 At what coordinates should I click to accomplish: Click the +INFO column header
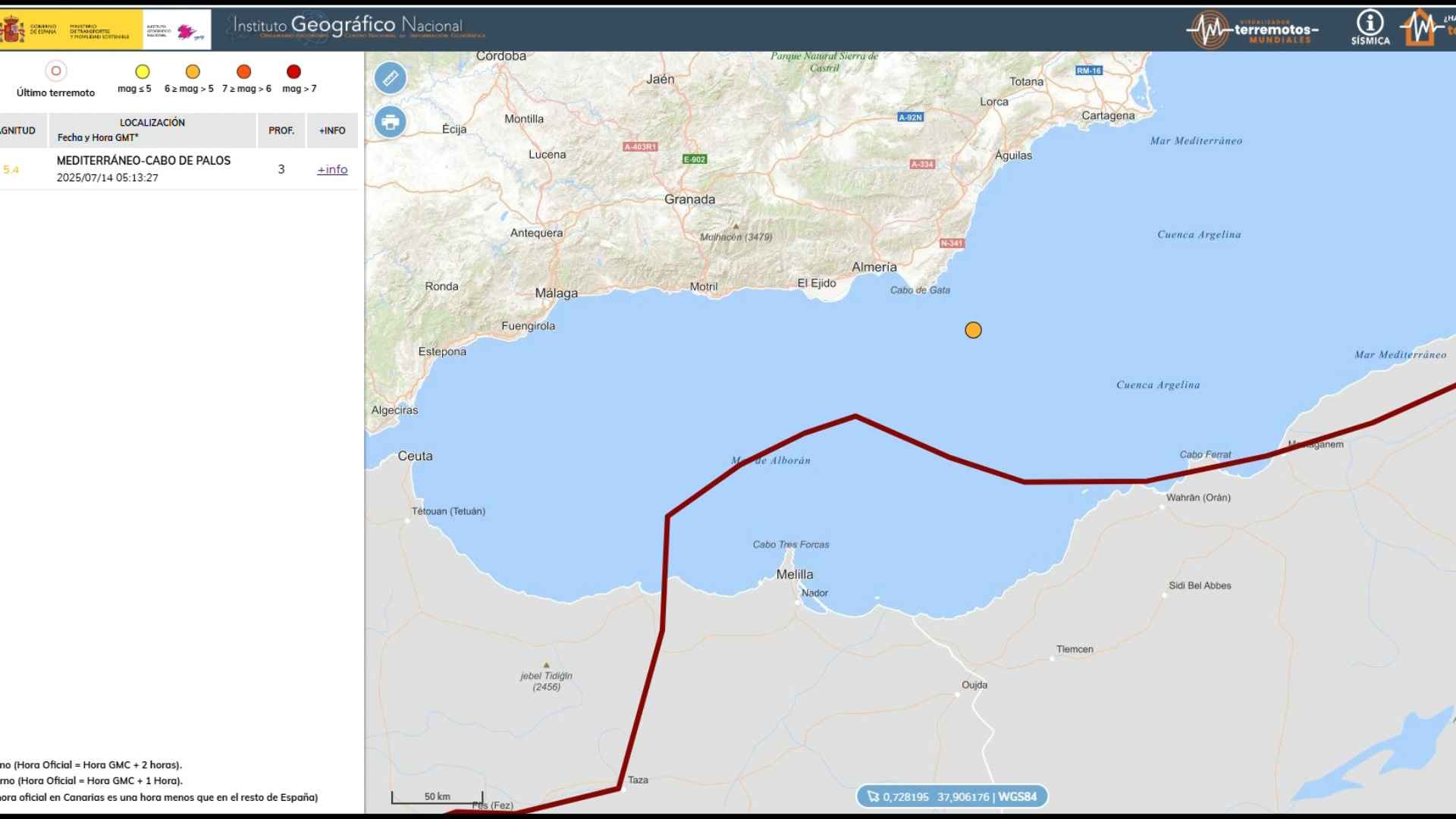pyautogui.click(x=332, y=130)
